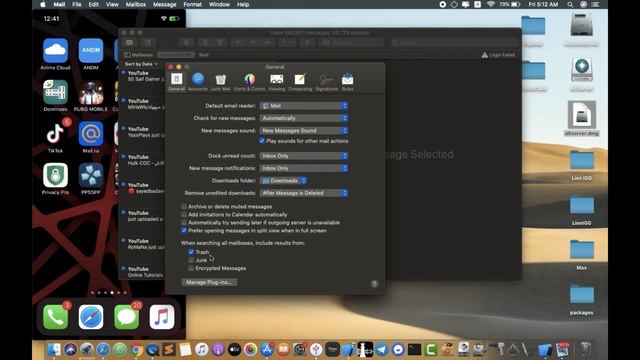Open the Default email reader dropdown

click(x=304, y=106)
